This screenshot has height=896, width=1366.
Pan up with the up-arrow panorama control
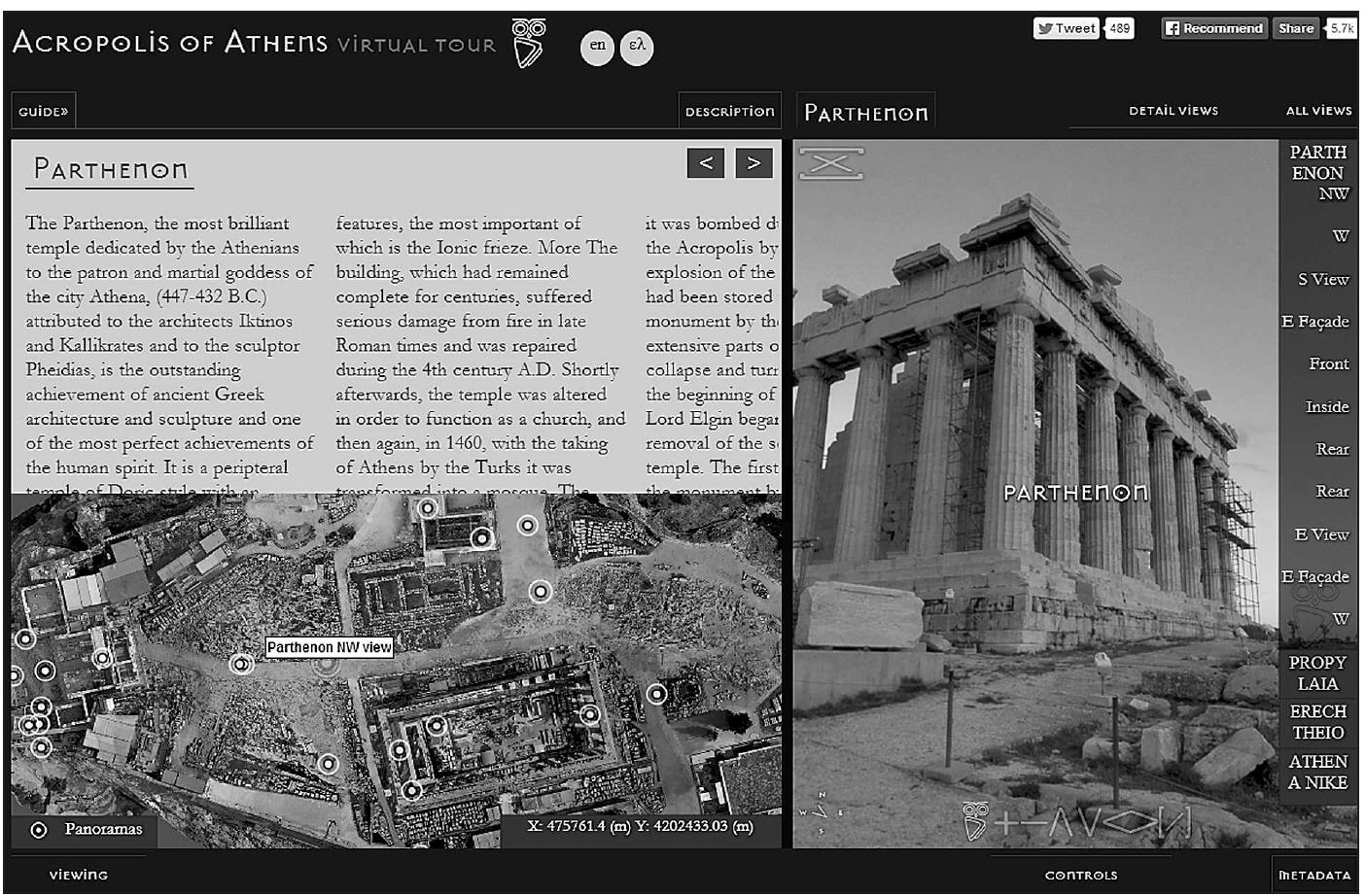(1061, 823)
